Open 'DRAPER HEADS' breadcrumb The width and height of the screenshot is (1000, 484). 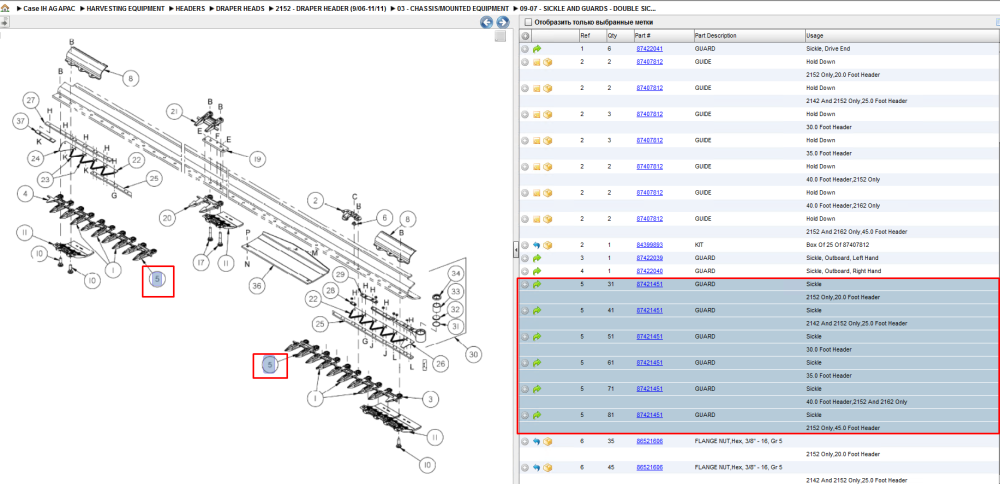click(x=240, y=9)
